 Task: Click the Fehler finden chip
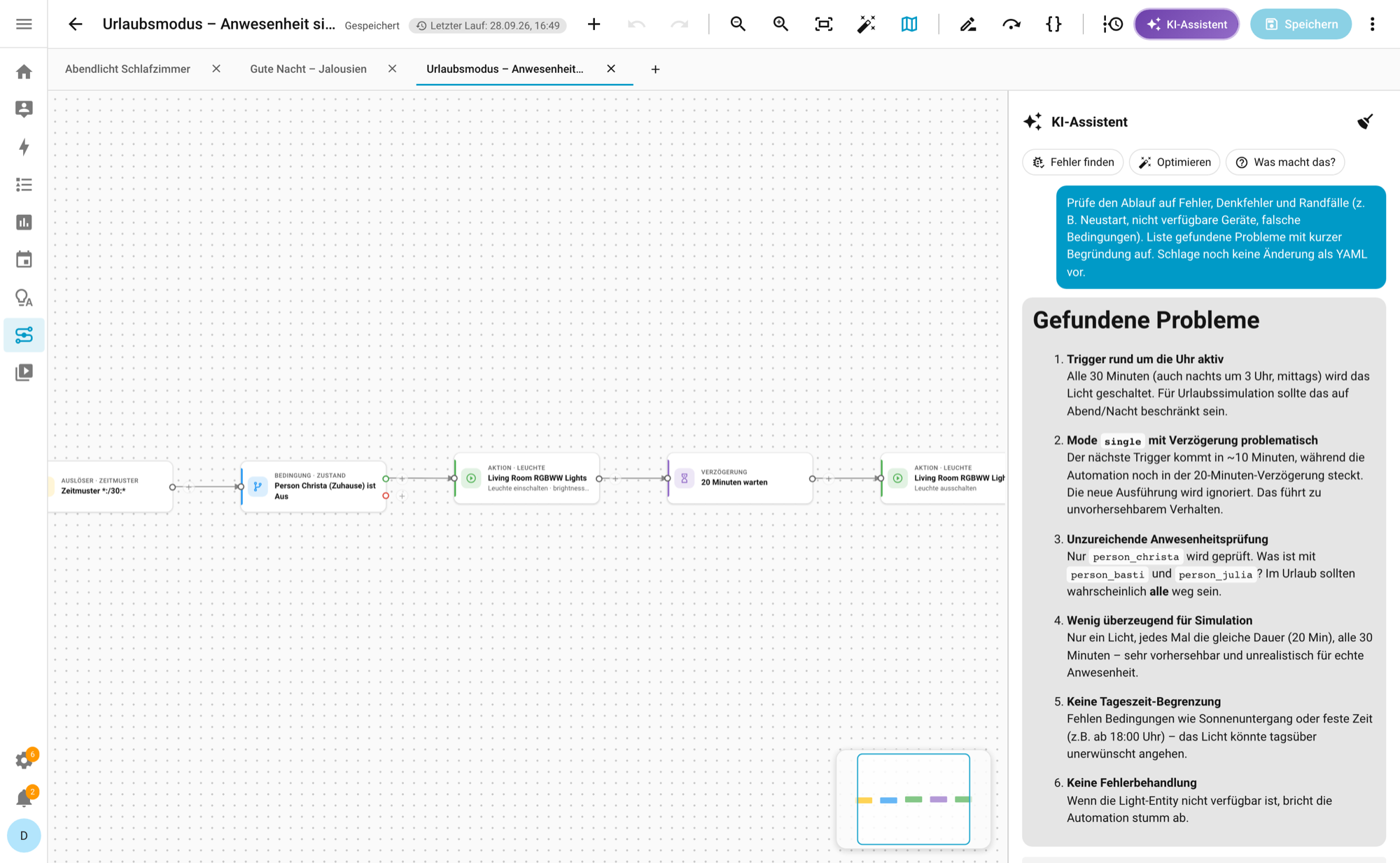[x=1073, y=162]
